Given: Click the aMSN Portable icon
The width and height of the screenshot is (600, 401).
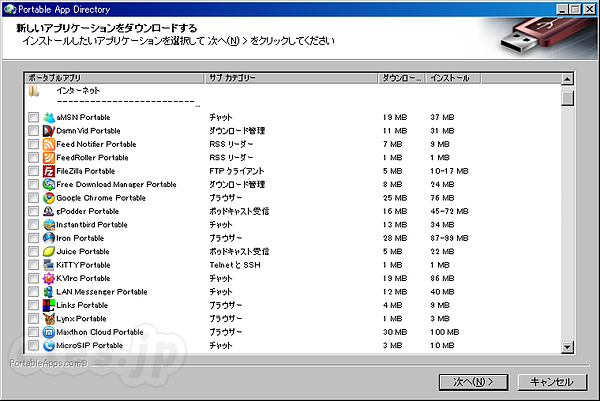Looking at the screenshot, I should tap(48, 117).
